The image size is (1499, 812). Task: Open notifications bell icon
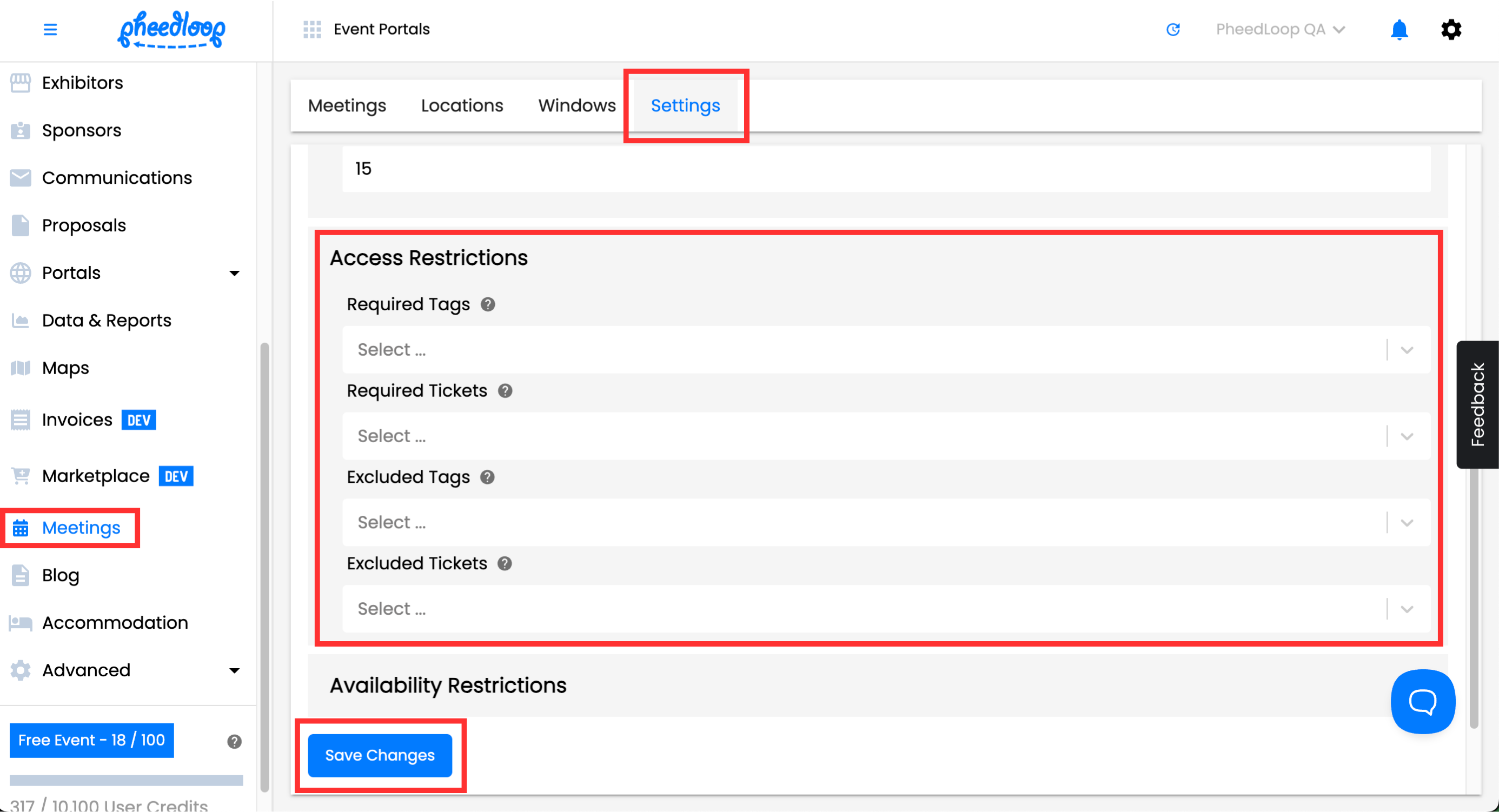[x=1398, y=29]
